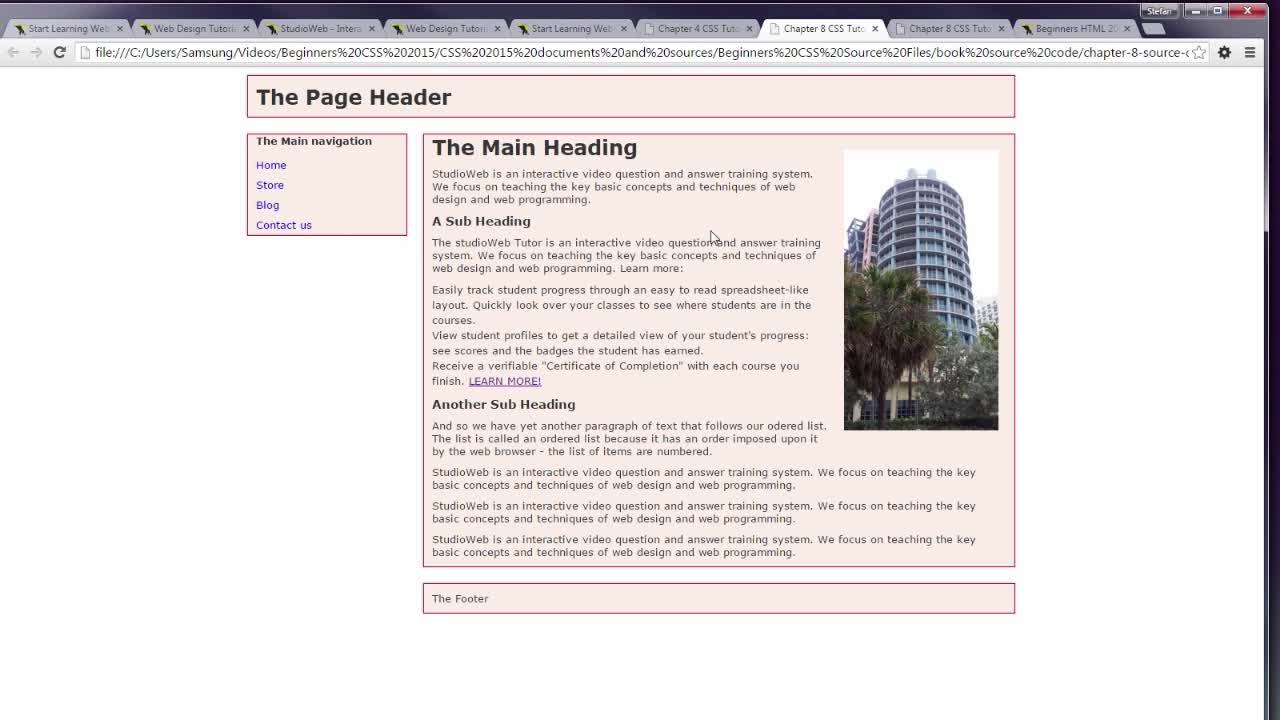
Task: Click the tower building photo
Action: point(921,290)
